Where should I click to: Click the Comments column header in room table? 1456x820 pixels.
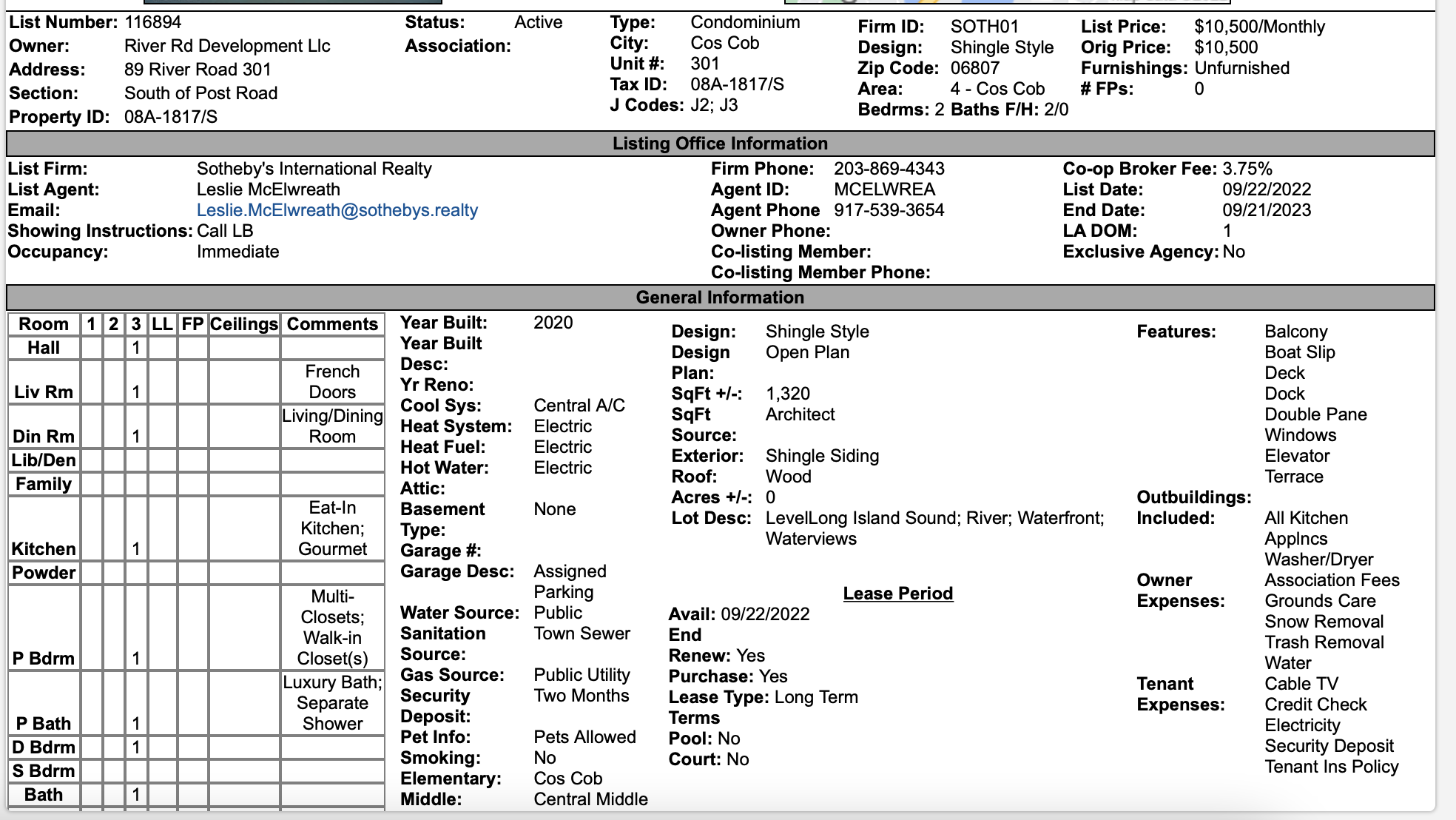coord(332,324)
